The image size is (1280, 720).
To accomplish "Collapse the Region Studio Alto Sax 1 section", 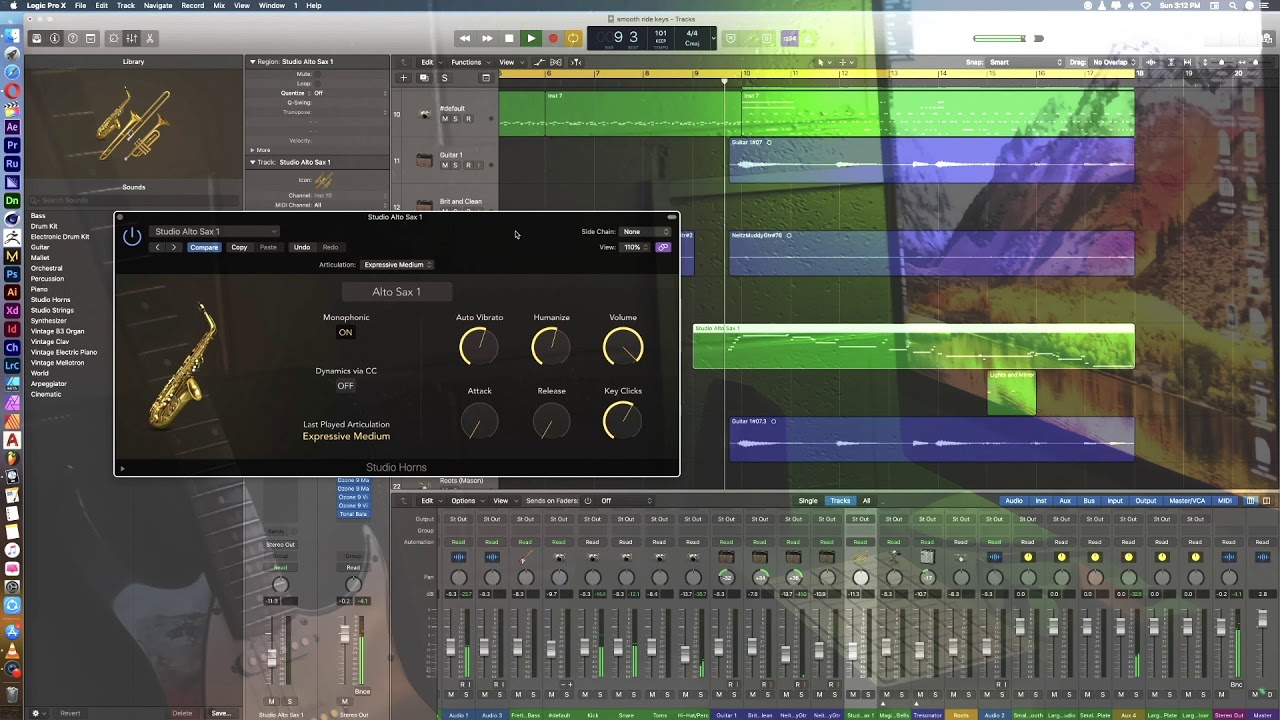I will (x=252, y=62).
